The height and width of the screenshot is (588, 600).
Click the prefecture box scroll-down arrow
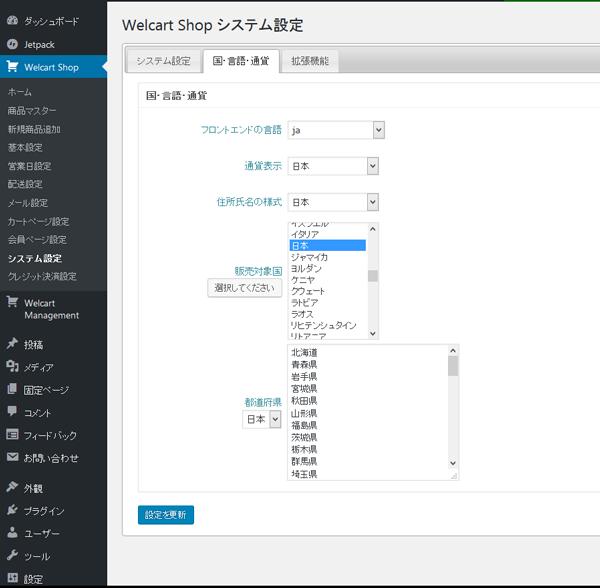coord(453,463)
